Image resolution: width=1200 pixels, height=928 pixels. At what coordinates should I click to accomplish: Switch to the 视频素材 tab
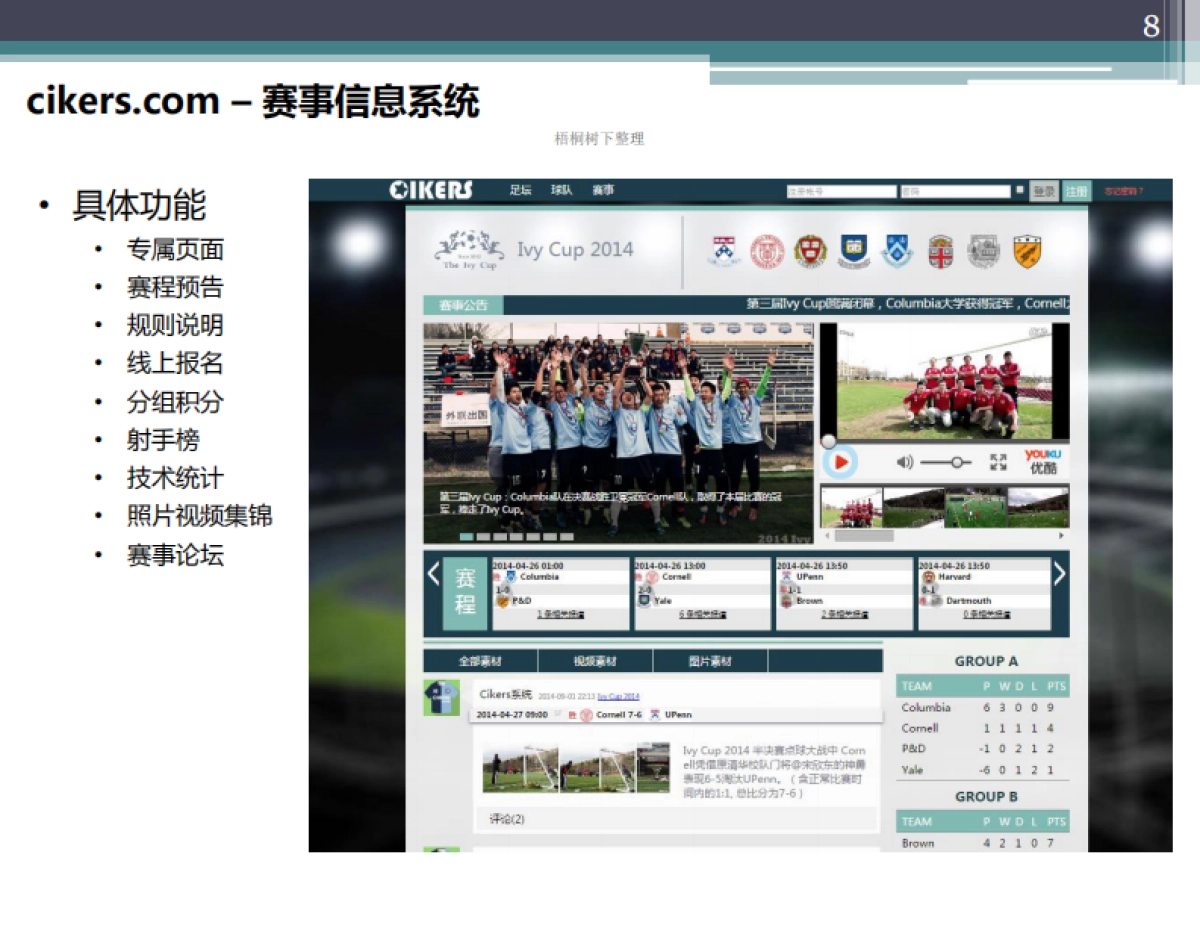[595, 661]
